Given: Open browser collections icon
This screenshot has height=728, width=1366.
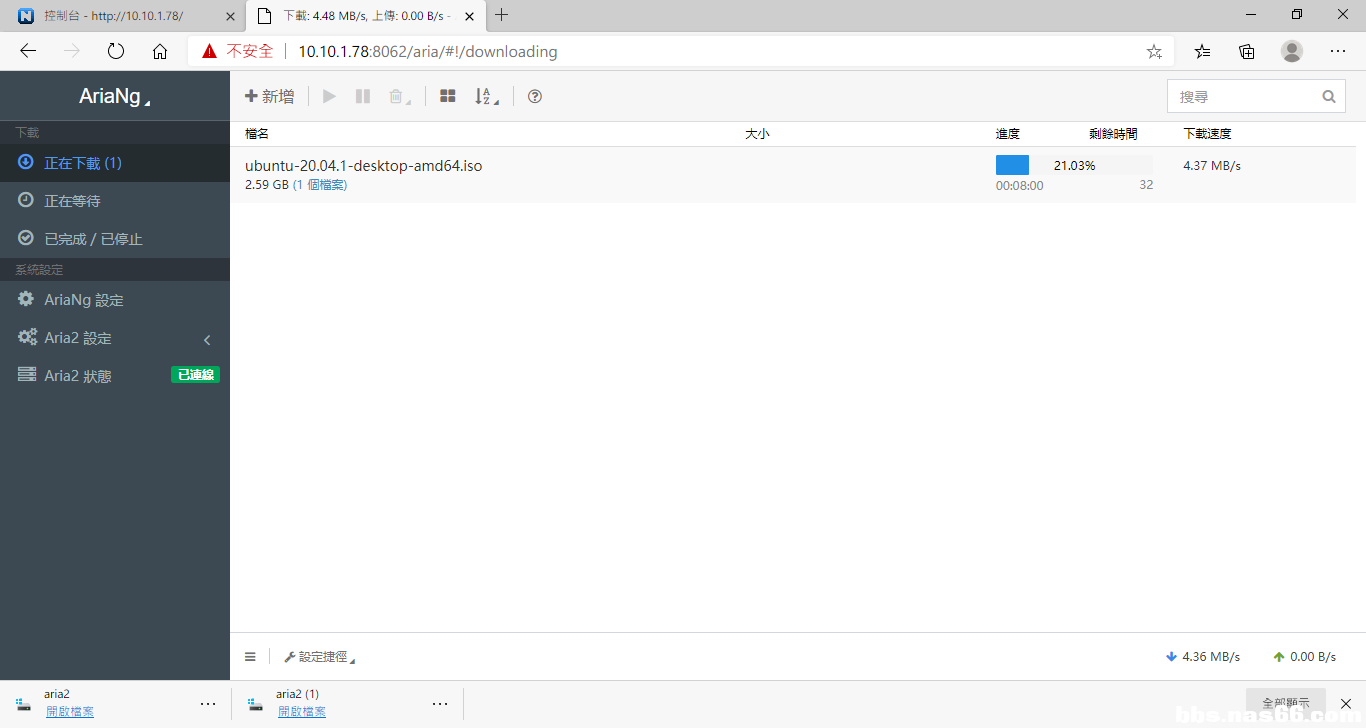Looking at the screenshot, I should 1247,51.
